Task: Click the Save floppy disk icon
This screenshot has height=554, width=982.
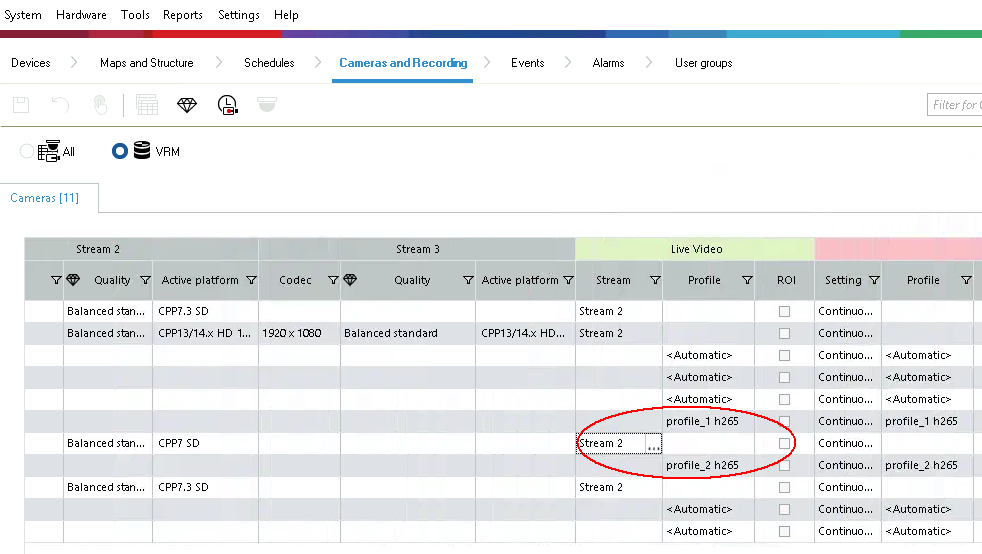Action: tap(21, 105)
